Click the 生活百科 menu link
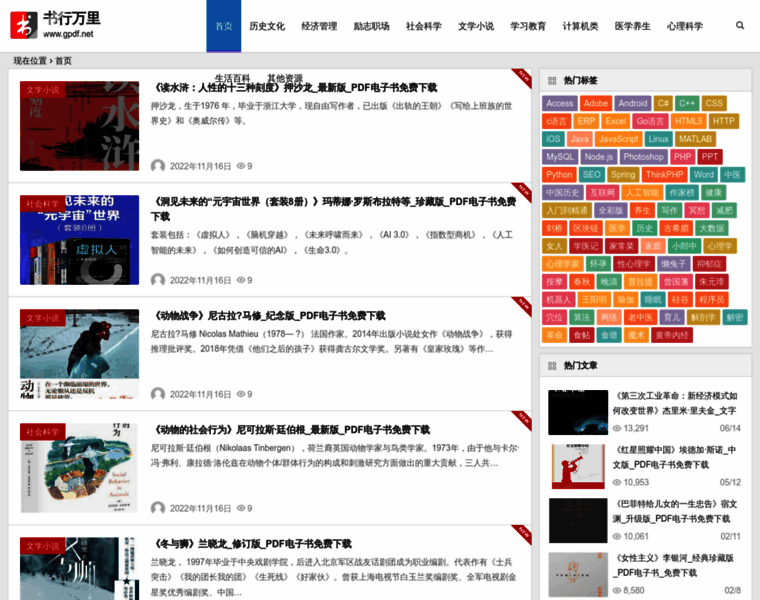 [232, 78]
